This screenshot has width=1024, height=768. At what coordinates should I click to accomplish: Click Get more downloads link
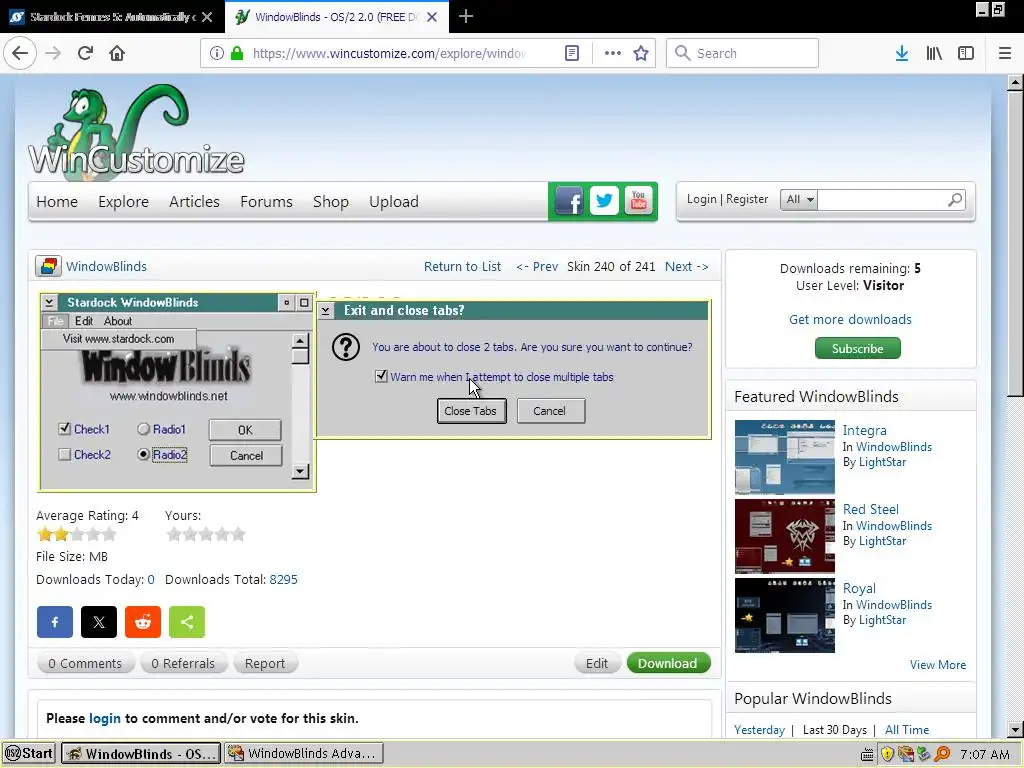pyautogui.click(x=850, y=319)
